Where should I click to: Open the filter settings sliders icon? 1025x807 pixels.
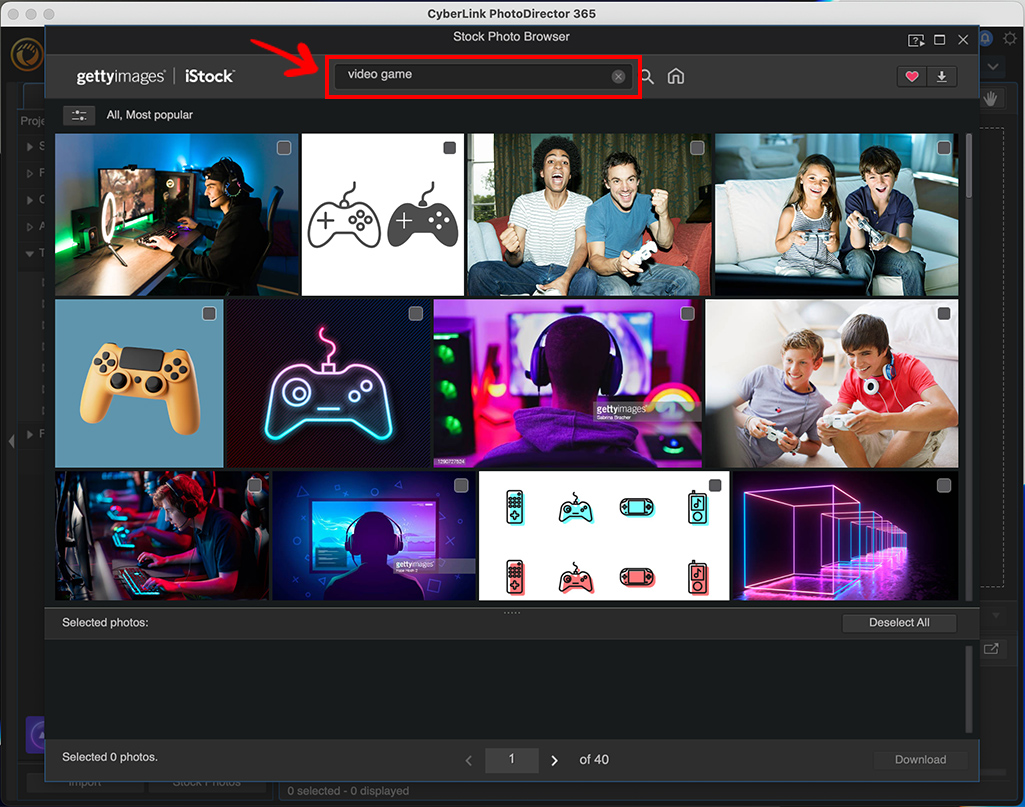pyautogui.click(x=78, y=115)
